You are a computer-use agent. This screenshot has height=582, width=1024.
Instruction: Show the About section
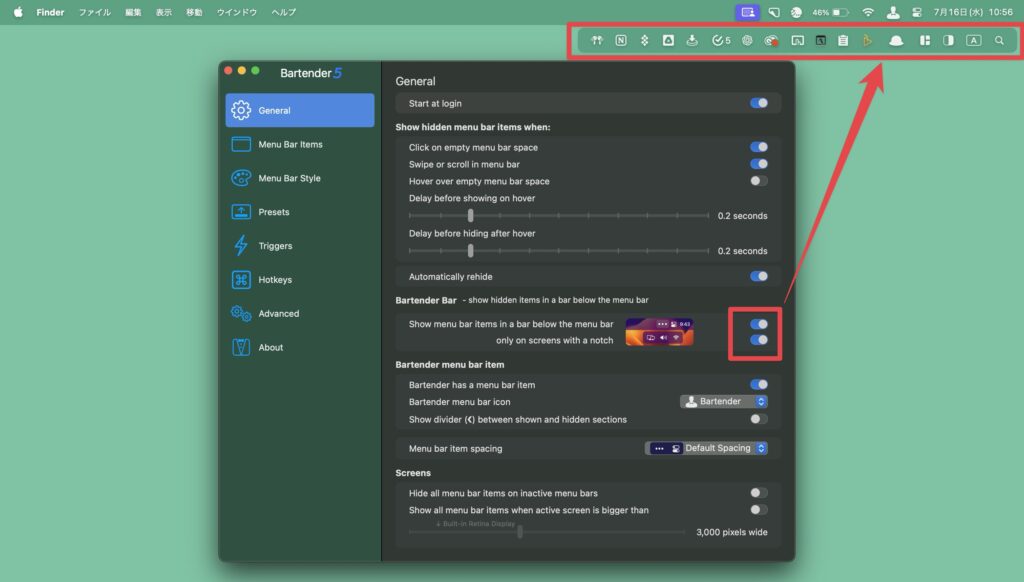coord(300,348)
